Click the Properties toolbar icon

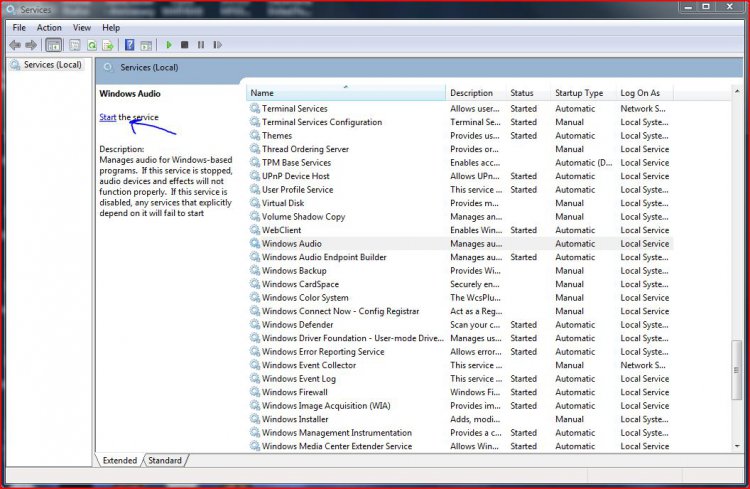point(75,45)
